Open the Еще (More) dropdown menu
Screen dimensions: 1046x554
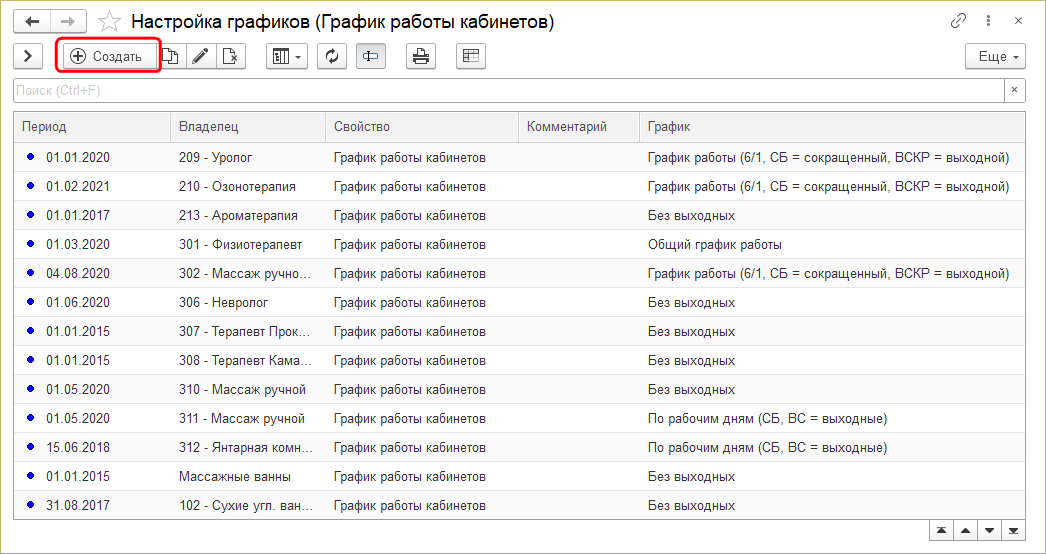(x=995, y=57)
